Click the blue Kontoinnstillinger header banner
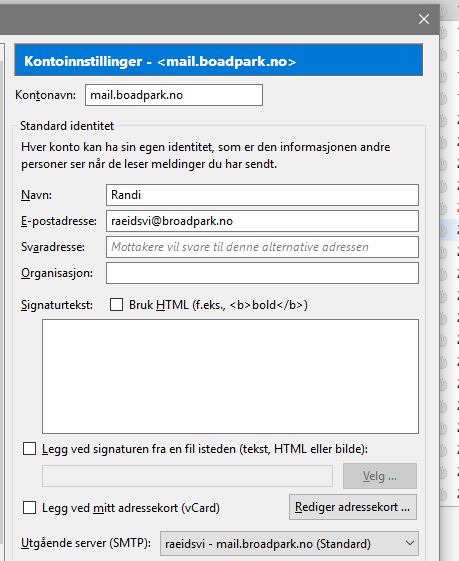This screenshot has width=459, height=561. click(x=219, y=60)
